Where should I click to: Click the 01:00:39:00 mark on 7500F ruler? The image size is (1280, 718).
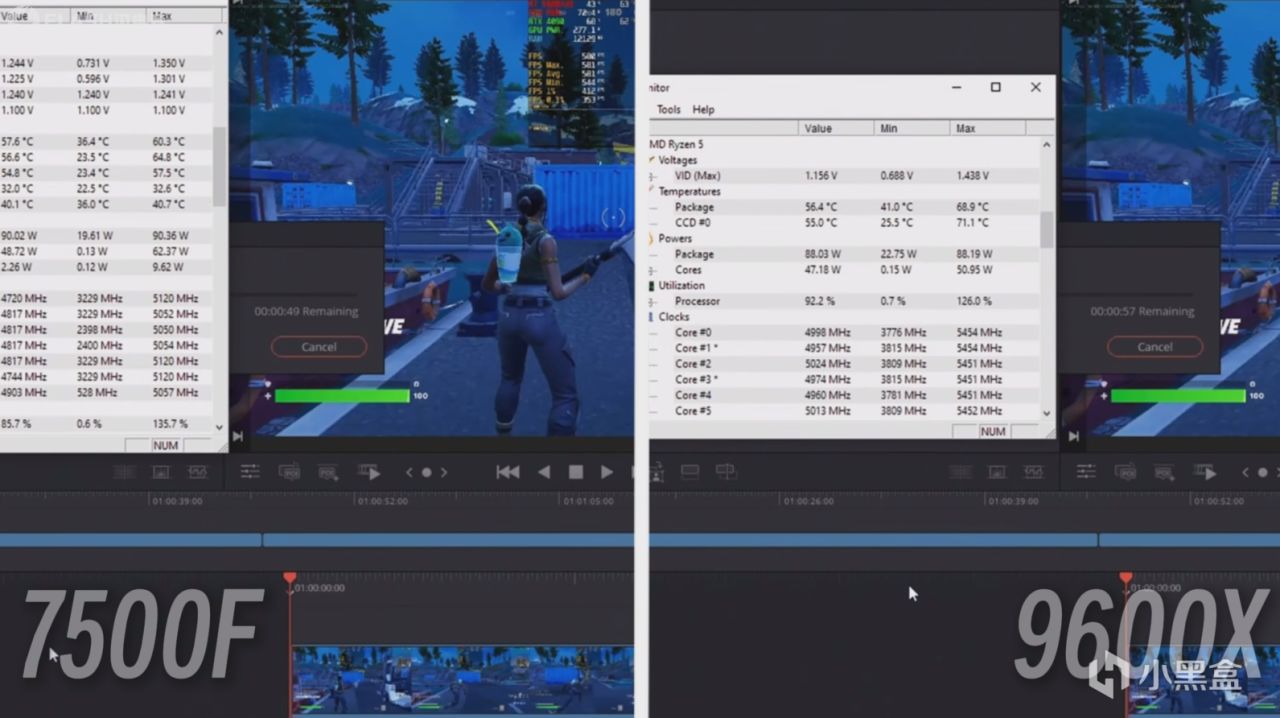point(177,501)
